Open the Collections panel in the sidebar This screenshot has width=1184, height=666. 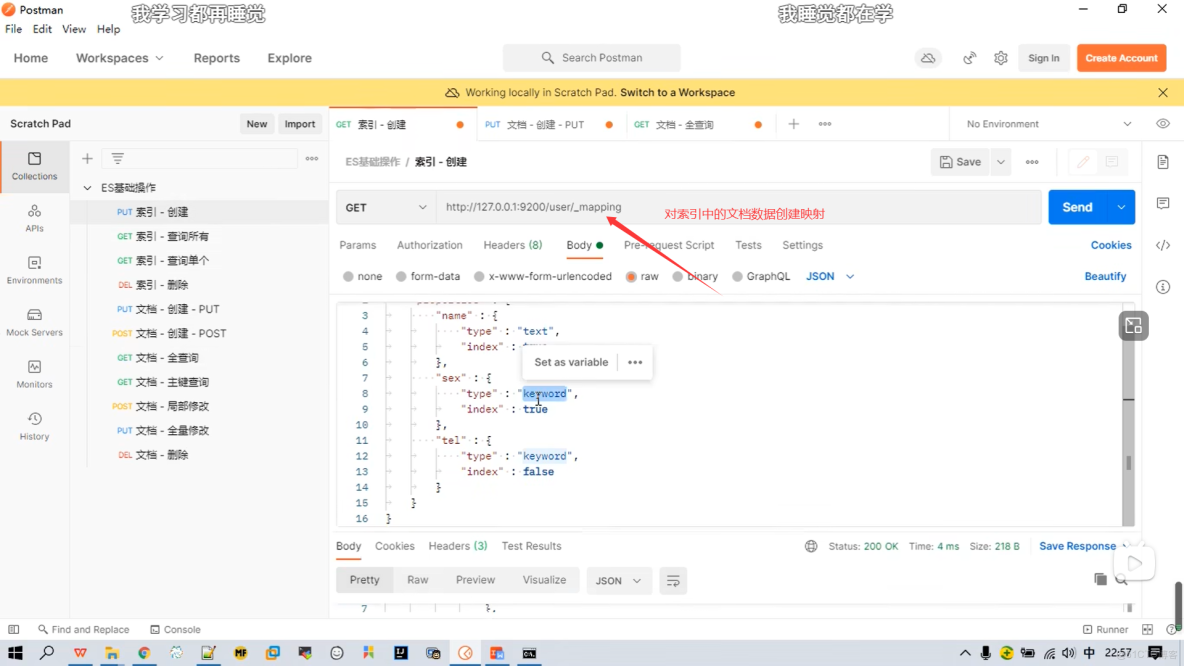pyautogui.click(x=34, y=167)
